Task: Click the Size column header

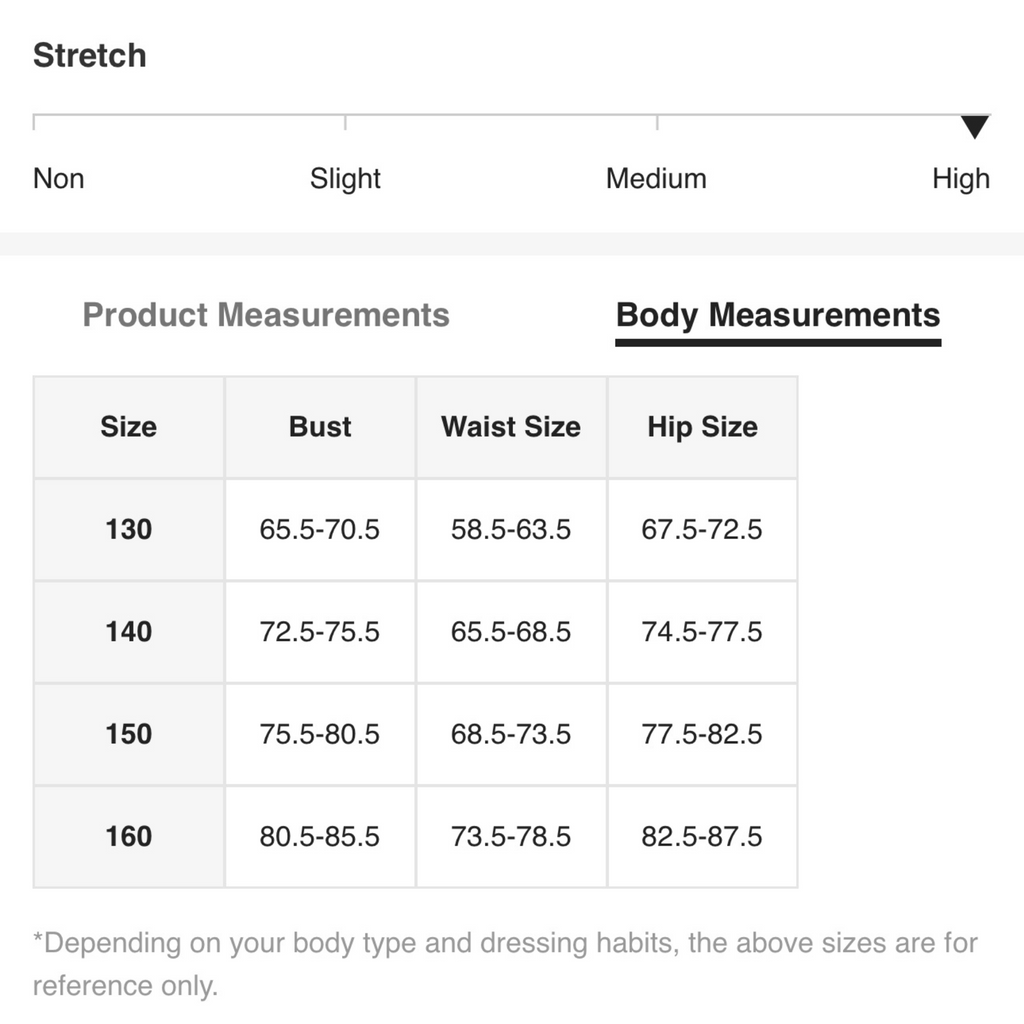Action: [x=129, y=427]
